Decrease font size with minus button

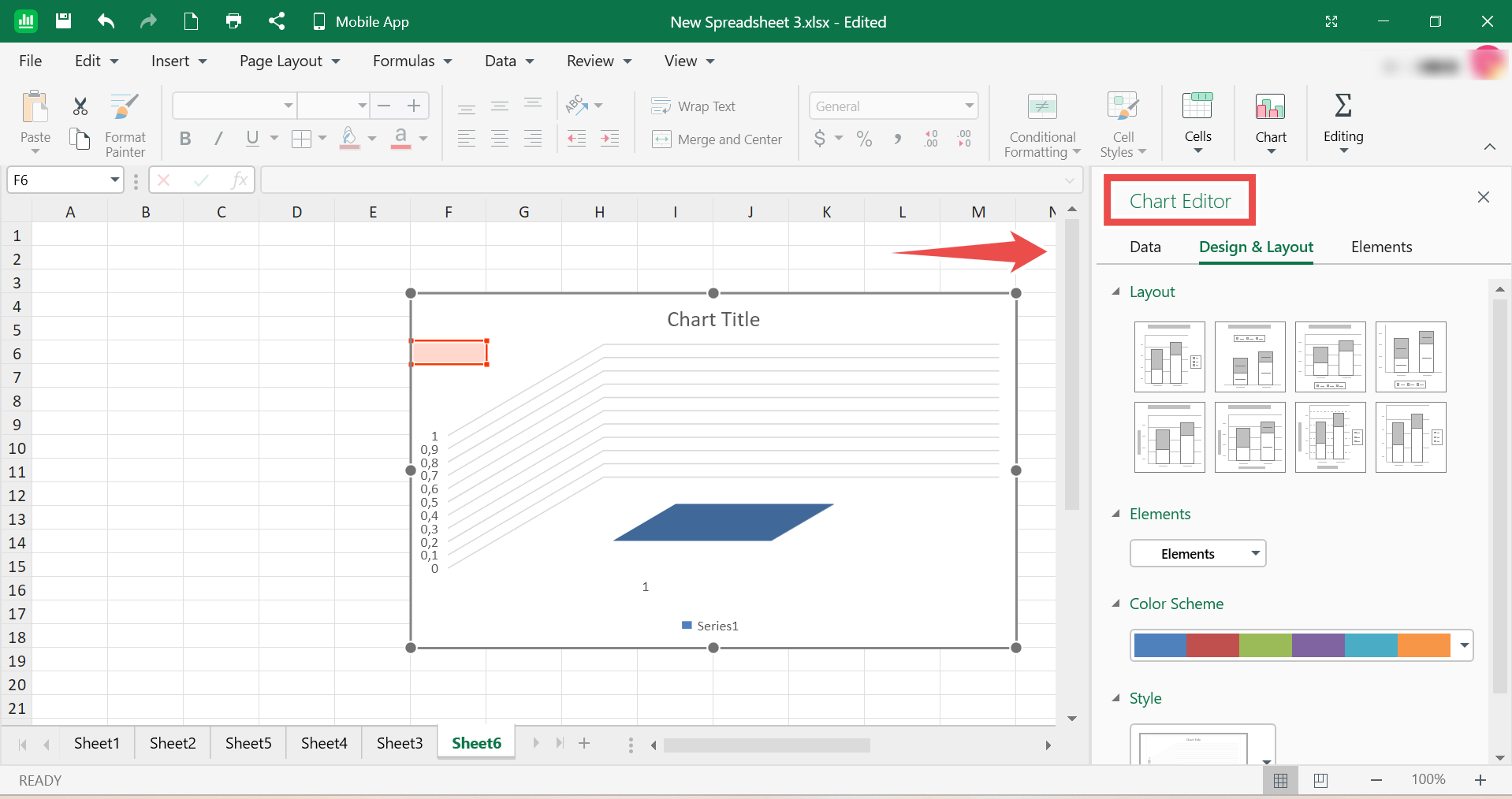click(384, 106)
